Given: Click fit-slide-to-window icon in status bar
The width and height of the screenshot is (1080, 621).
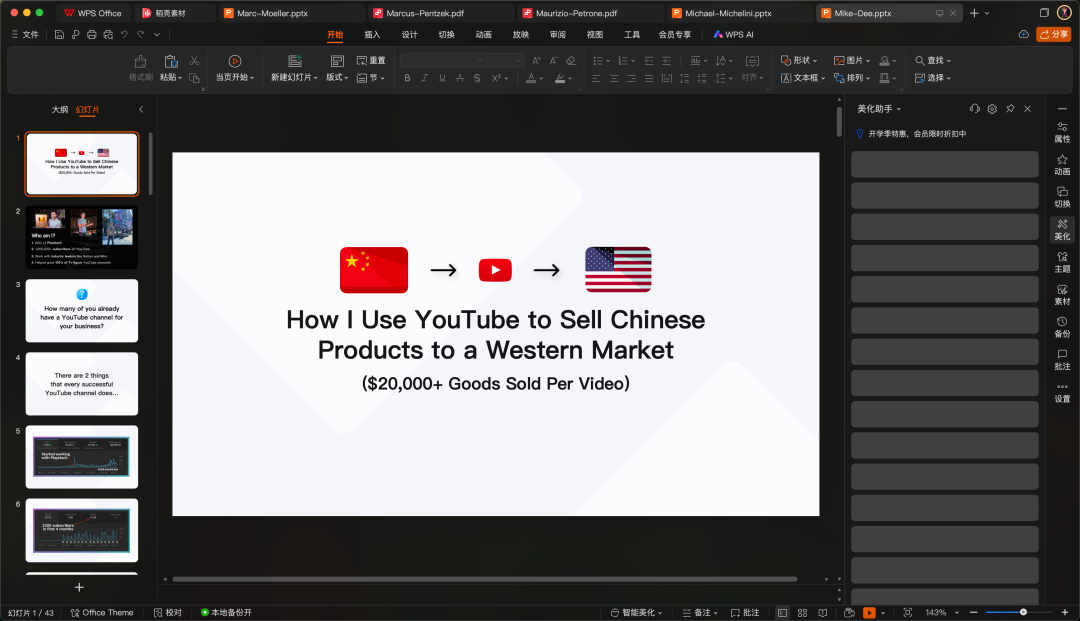Looking at the screenshot, I should click(908, 613).
